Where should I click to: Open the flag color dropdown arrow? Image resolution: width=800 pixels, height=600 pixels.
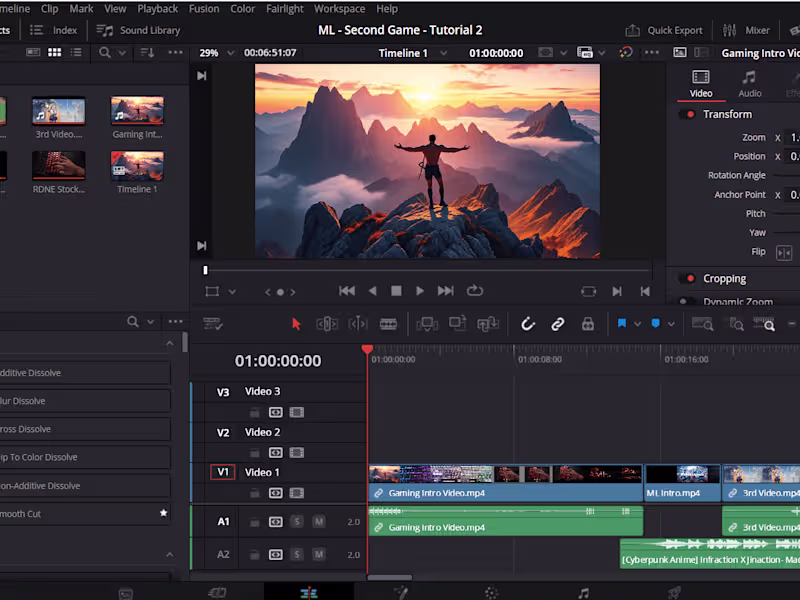click(x=638, y=324)
